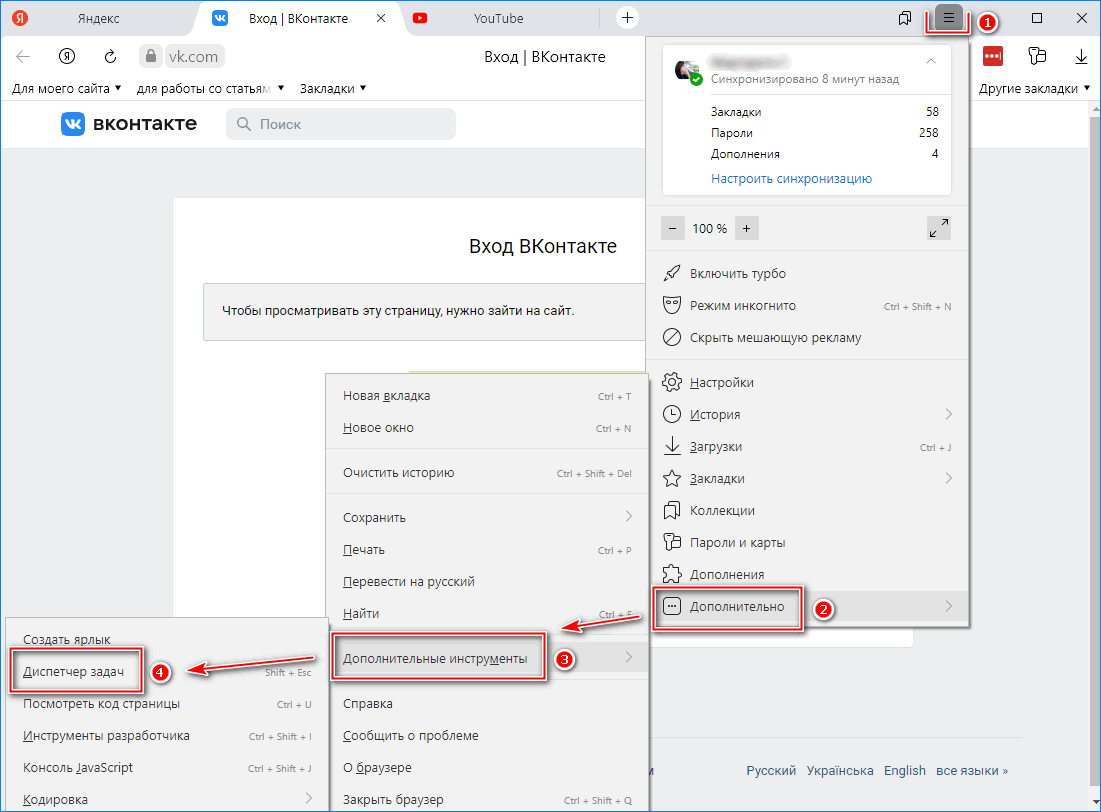Screen dimensions: 1101x812
Task: Open a new tab with plus button
Action: click(627, 18)
